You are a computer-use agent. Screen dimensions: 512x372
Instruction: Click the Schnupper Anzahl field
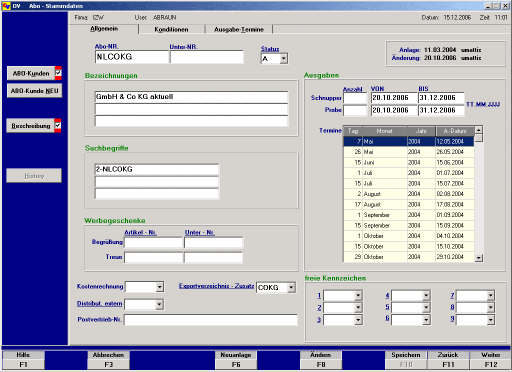pyautogui.click(x=355, y=98)
